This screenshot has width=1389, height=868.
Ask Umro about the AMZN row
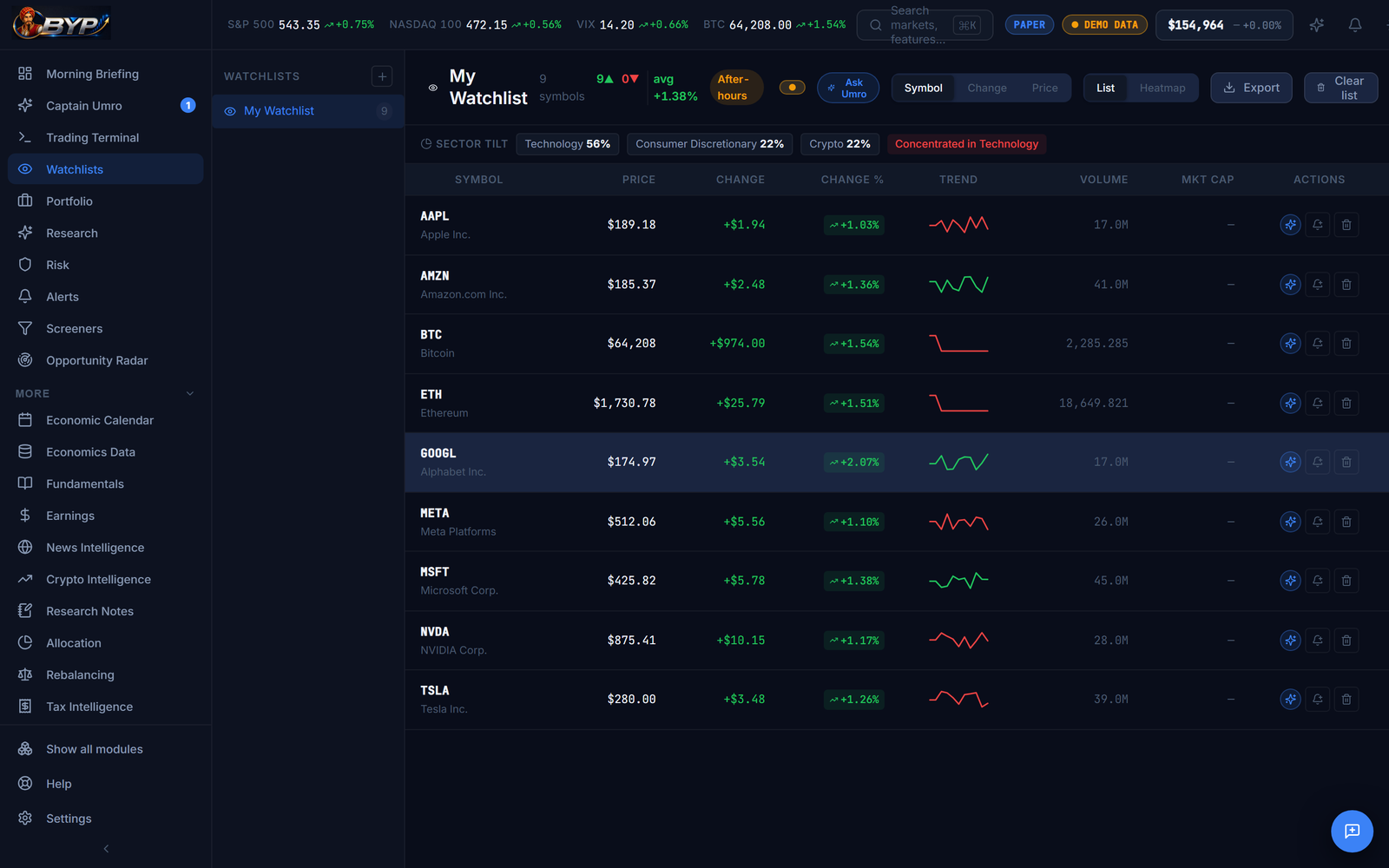[x=1290, y=285]
